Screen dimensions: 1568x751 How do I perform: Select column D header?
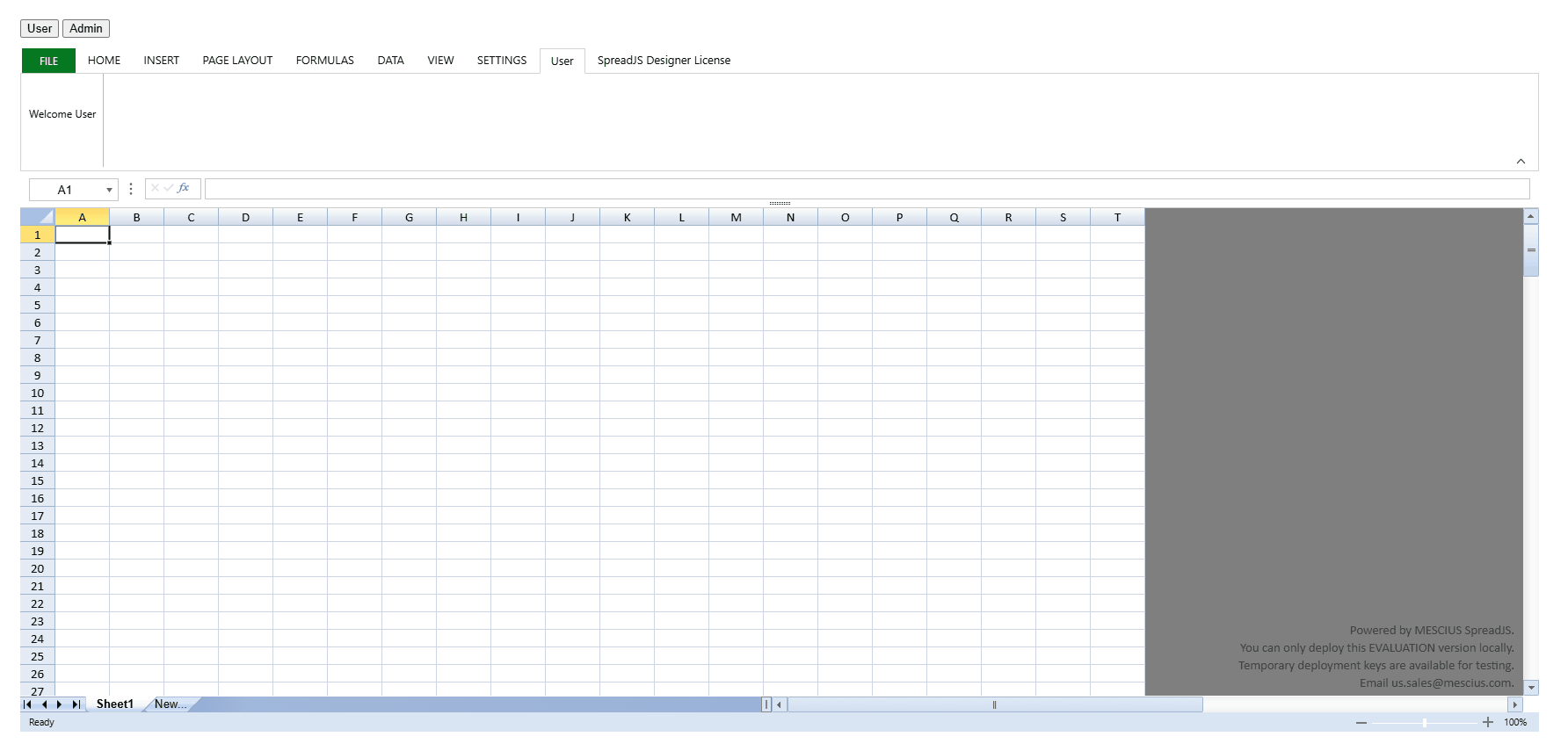click(x=245, y=217)
